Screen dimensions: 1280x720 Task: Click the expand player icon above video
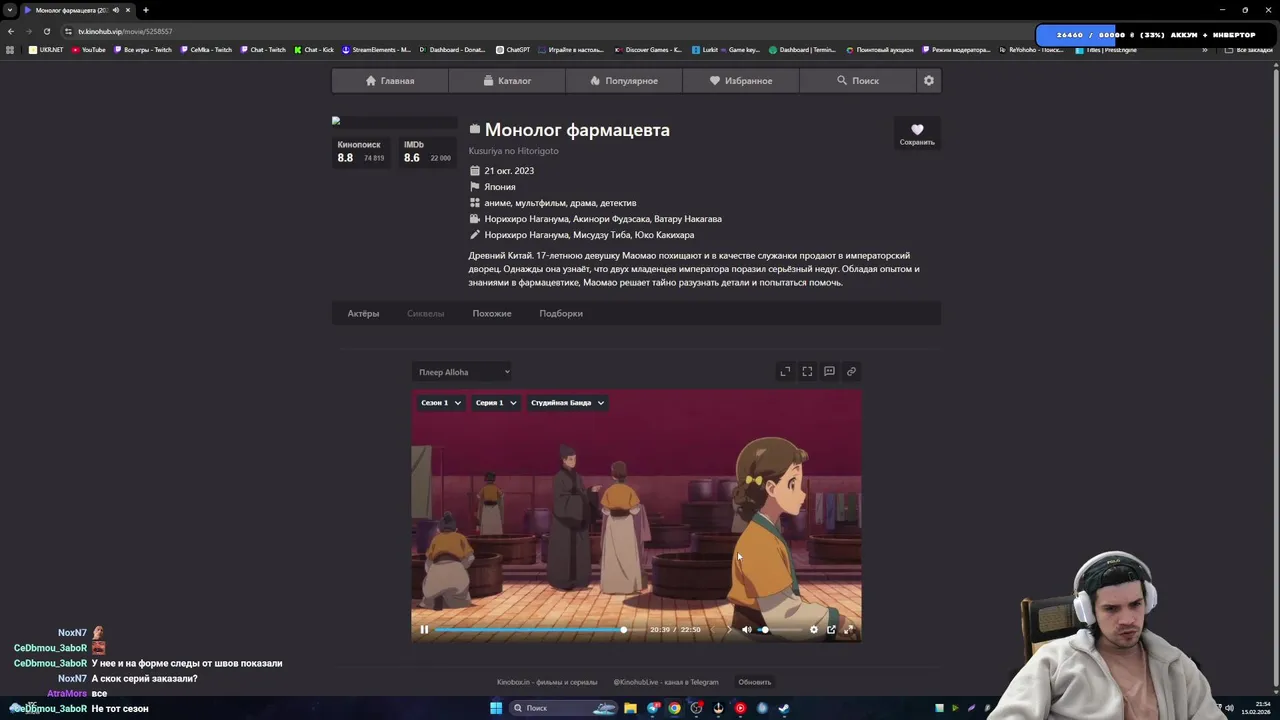(x=785, y=371)
